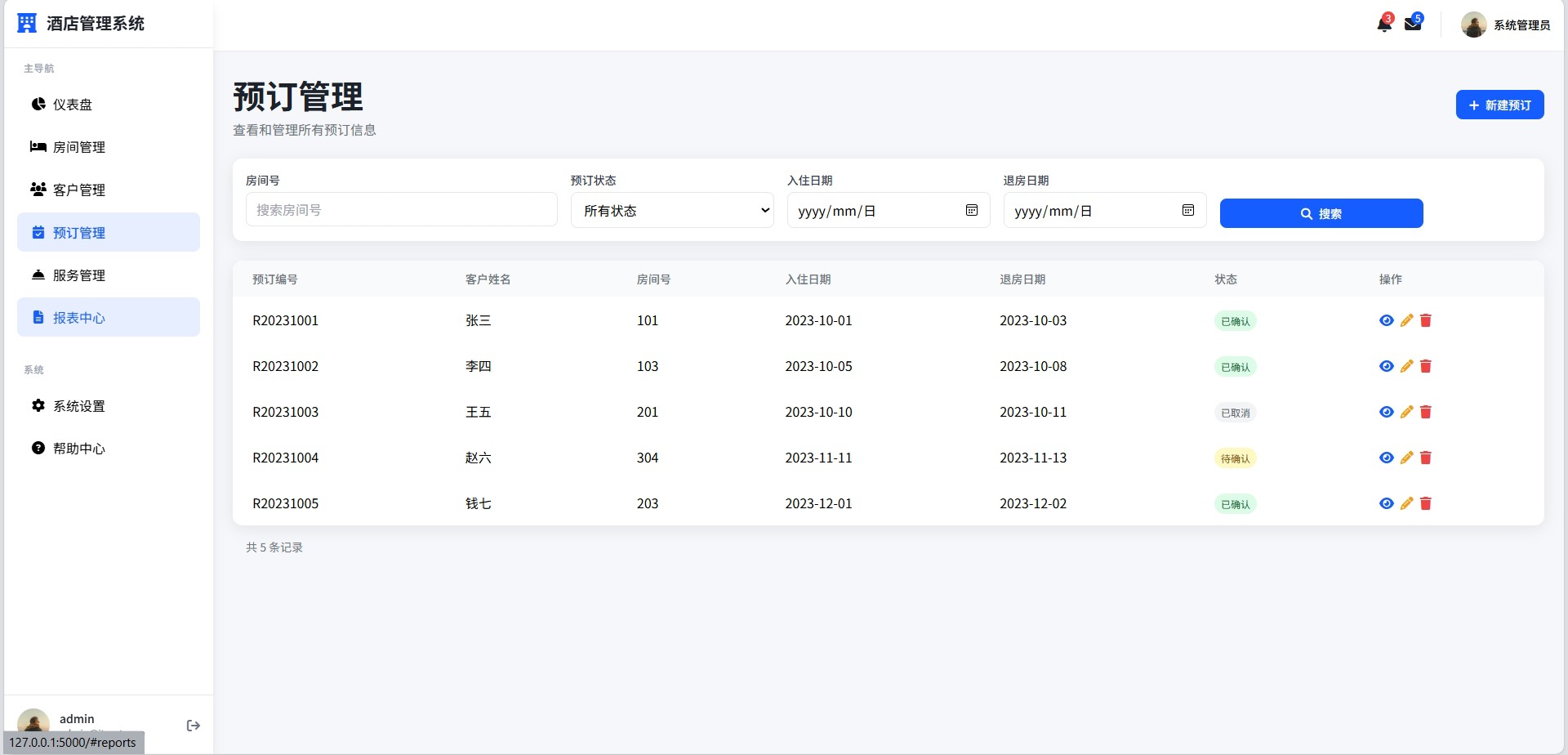Screen dimensions: 1568x755
Task: Click the 状态 column header
Action: [1226, 279]
